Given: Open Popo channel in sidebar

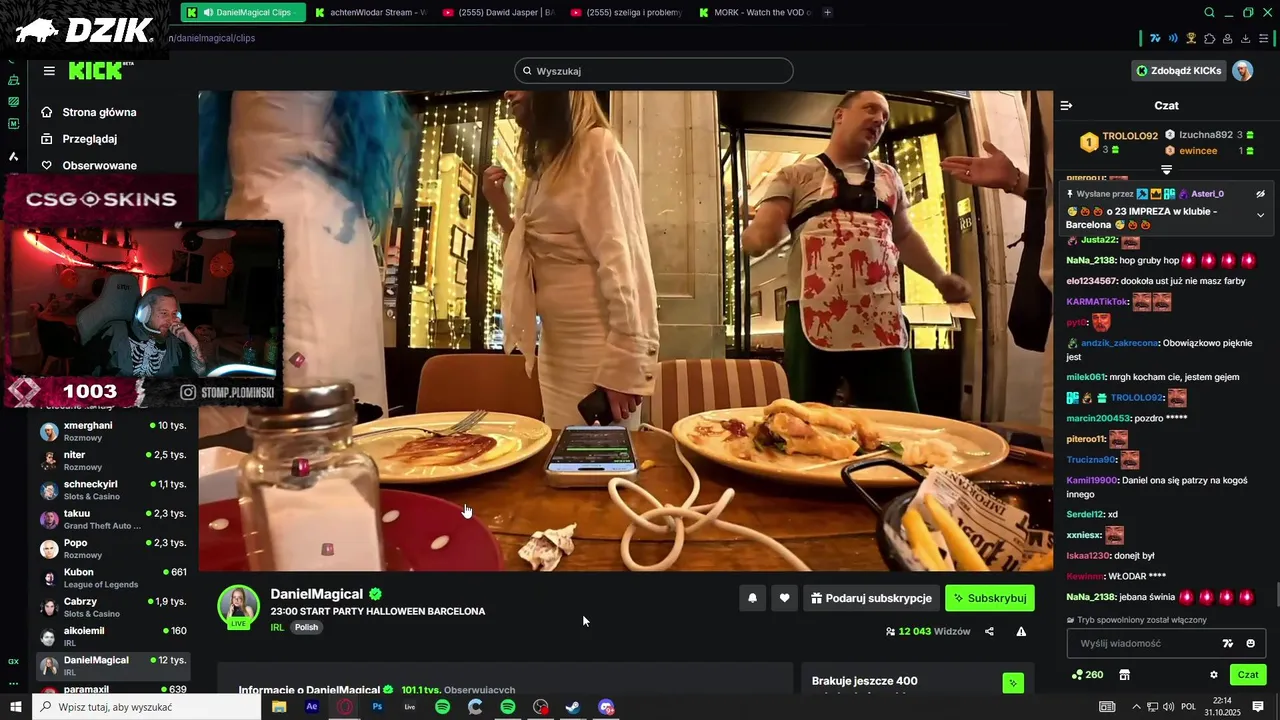Looking at the screenshot, I should coord(113,548).
